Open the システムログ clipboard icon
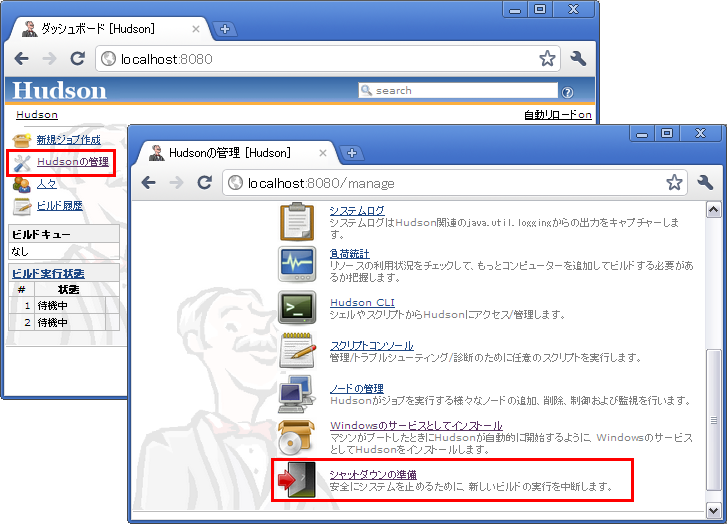The width and height of the screenshot is (727, 524). (x=297, y=221)
